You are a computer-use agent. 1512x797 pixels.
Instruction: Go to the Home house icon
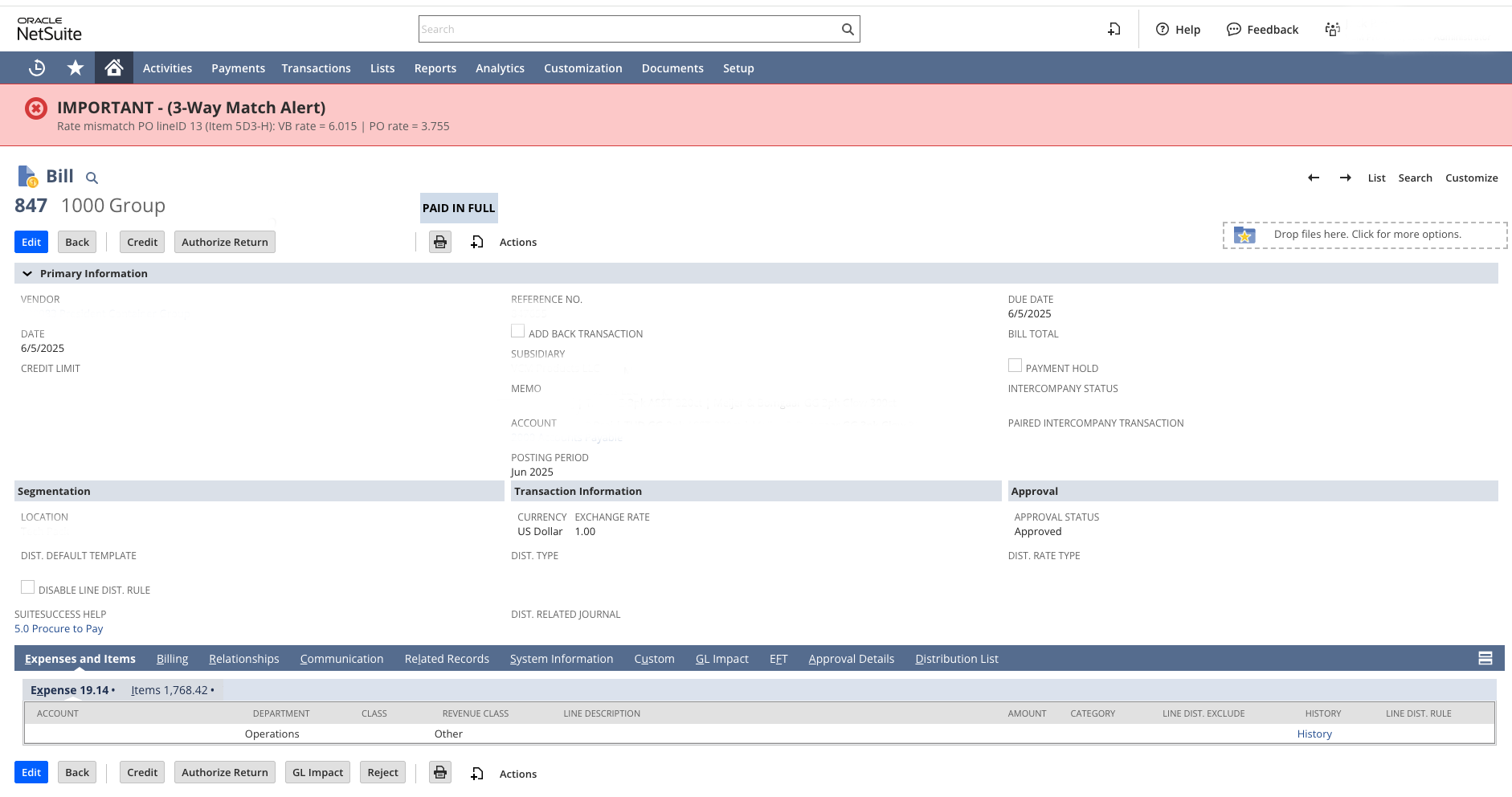click(x=114, y=67)
